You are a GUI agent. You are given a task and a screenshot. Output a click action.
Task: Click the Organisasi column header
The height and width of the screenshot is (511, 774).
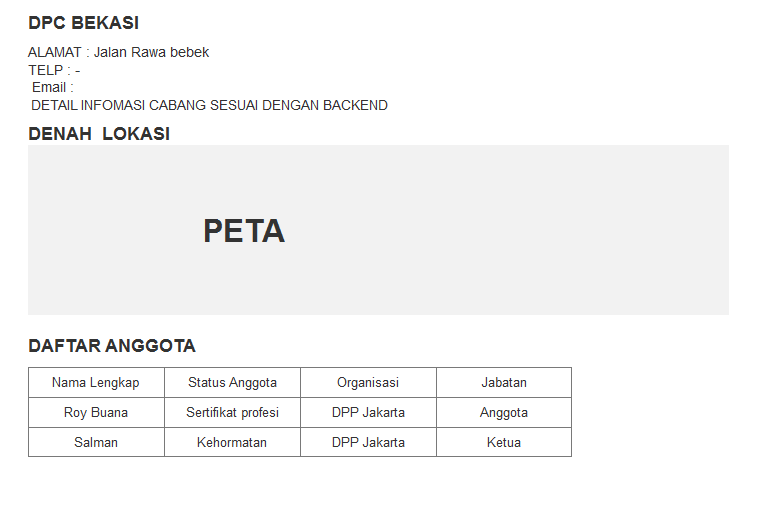[x=368, y=382]
